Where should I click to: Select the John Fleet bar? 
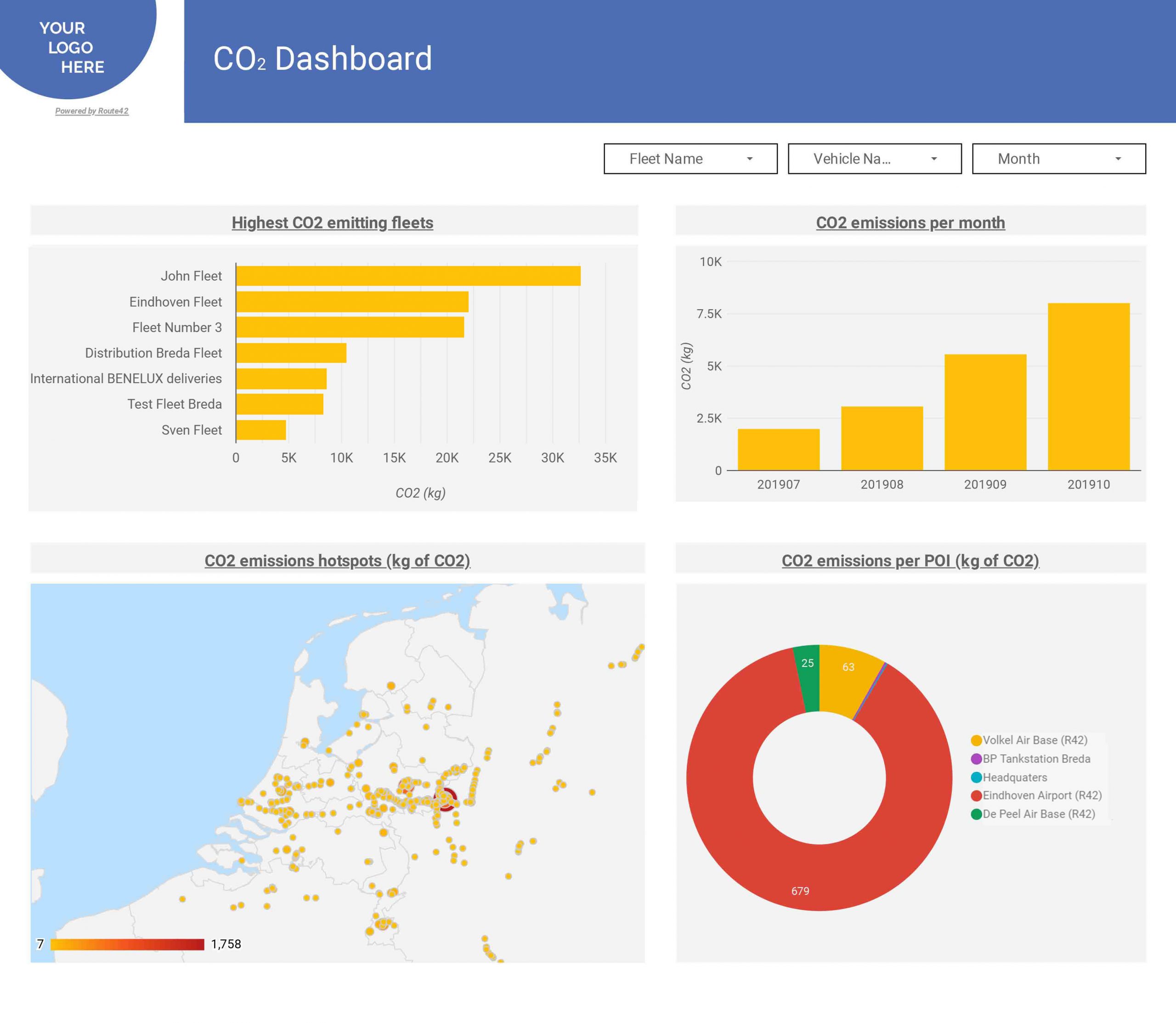point(408,276)
